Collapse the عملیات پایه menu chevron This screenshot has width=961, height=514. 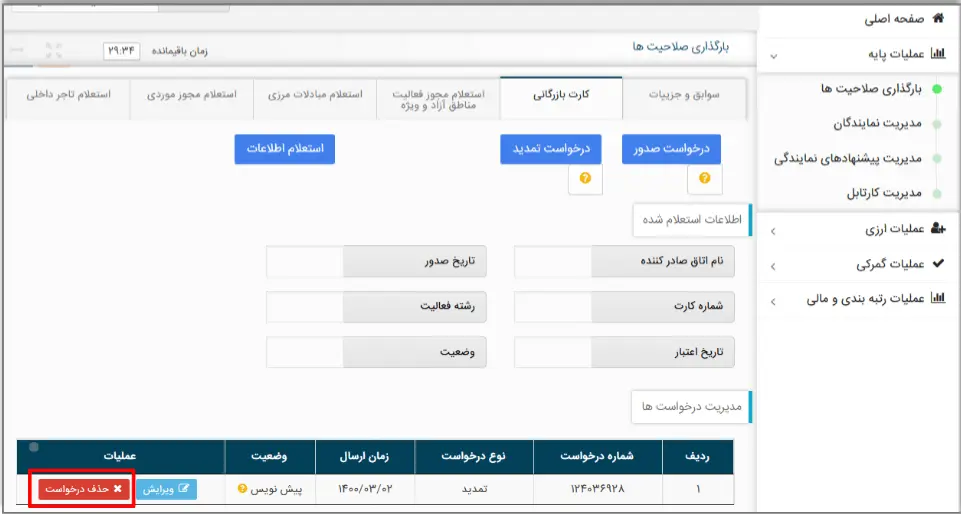773,55
